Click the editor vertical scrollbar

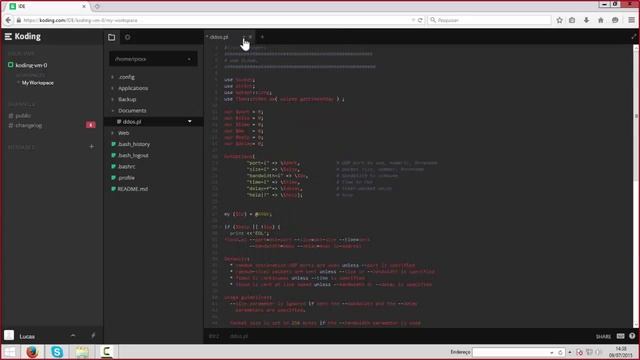point(636,186)
